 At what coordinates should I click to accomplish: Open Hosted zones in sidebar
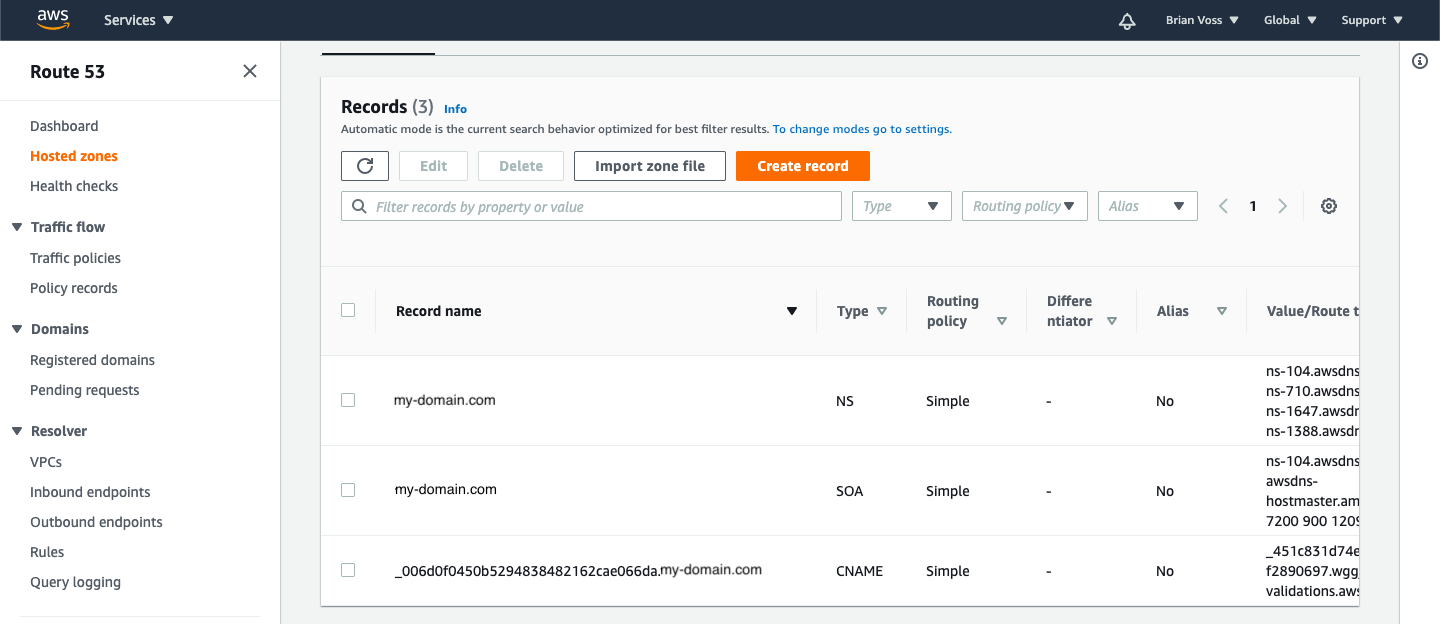pyautogui.click(x=74, y=156)
